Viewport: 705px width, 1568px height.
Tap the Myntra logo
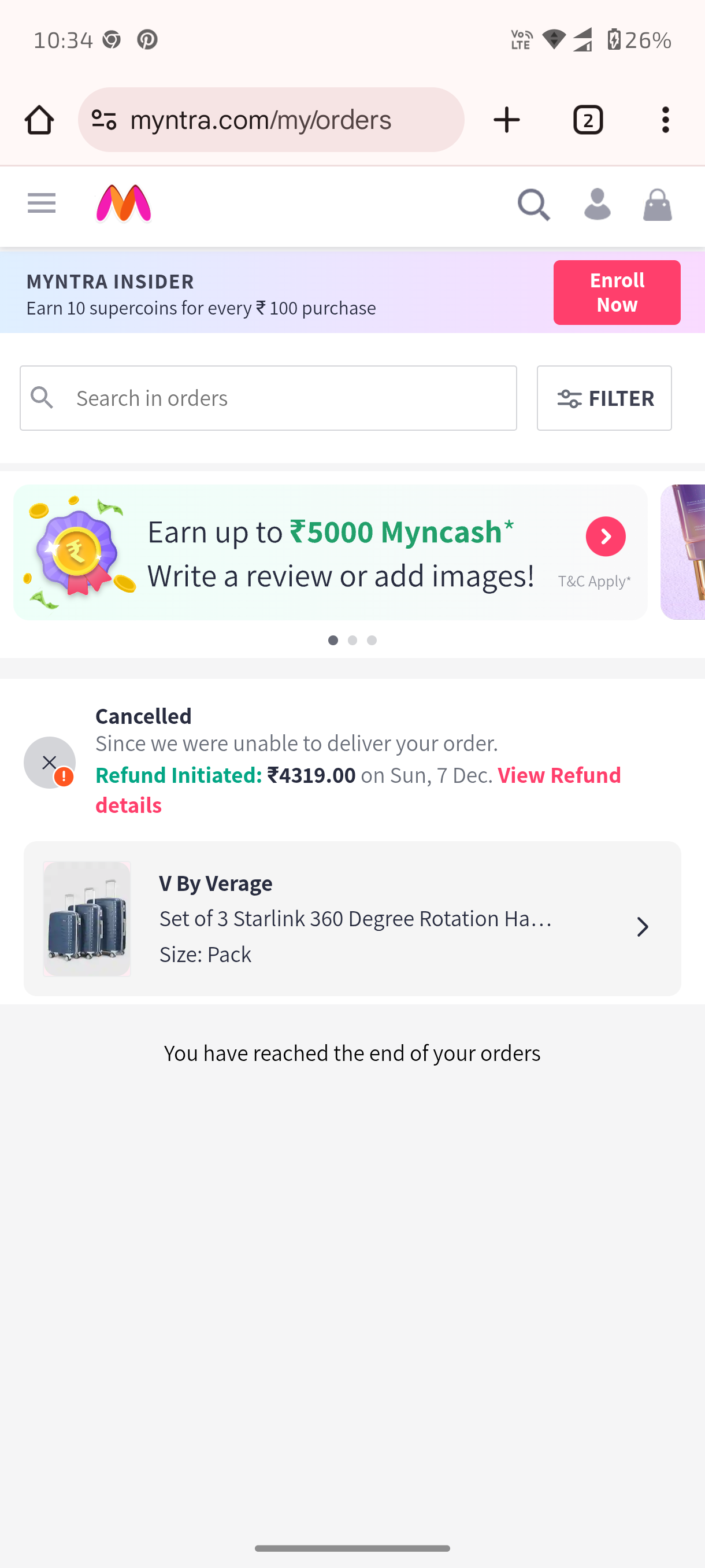(124, 204)
